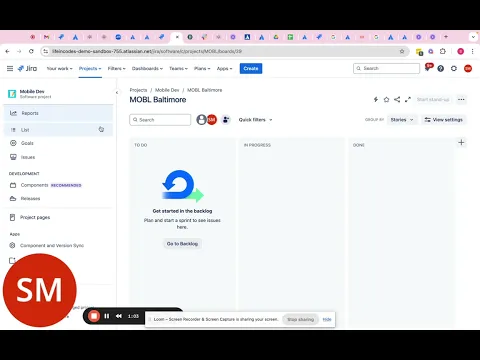Open the board more actions ellipsis

tap(461, 99)
